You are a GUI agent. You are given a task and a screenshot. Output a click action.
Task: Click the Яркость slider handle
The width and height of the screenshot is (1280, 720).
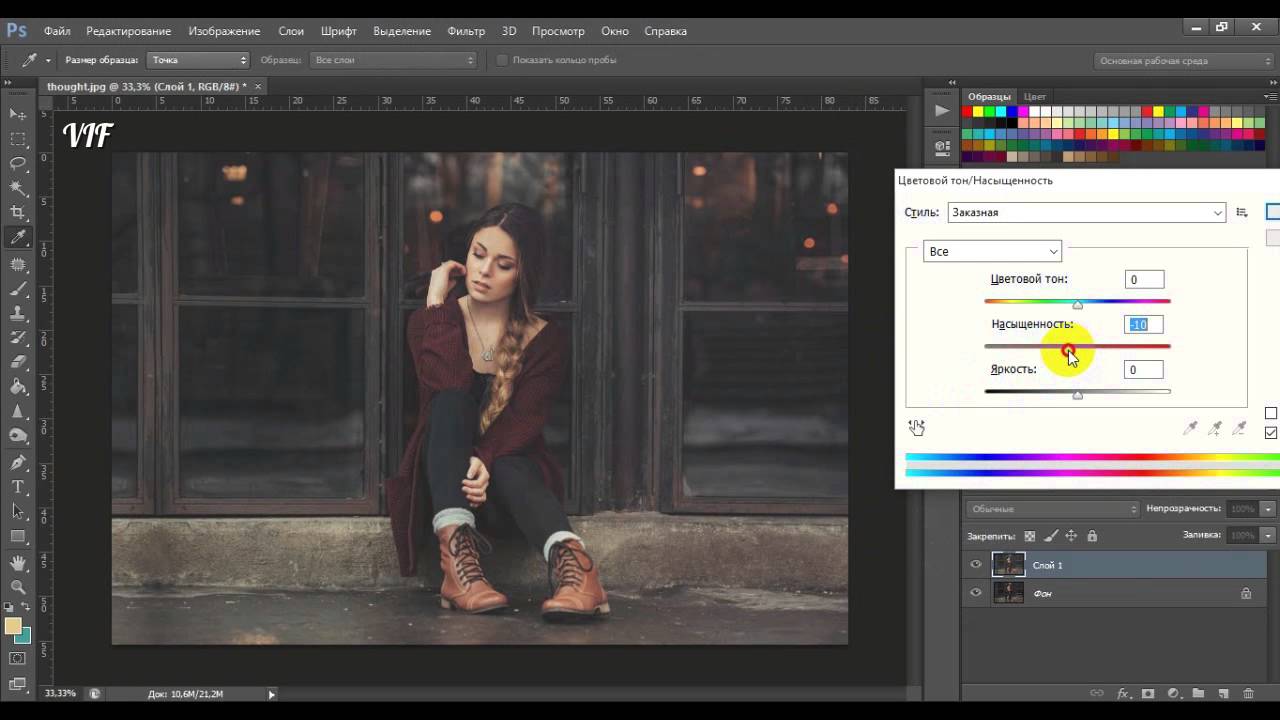click(1077, 395)
